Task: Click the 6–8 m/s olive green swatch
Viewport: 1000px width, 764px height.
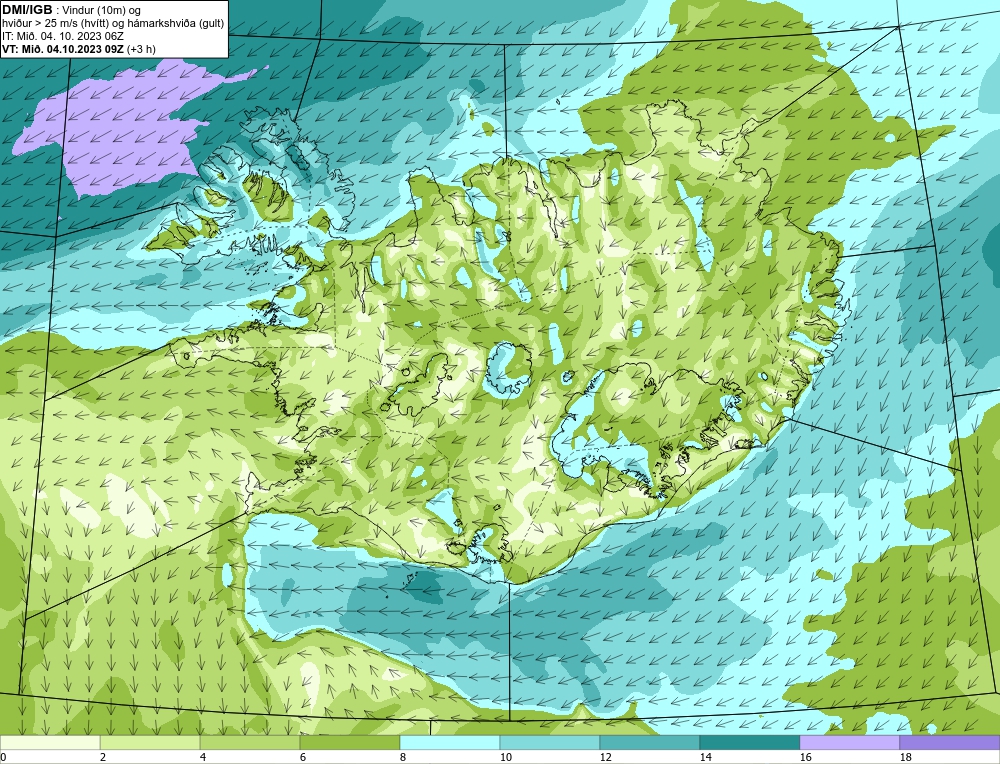Action: (x=349, y=743)
